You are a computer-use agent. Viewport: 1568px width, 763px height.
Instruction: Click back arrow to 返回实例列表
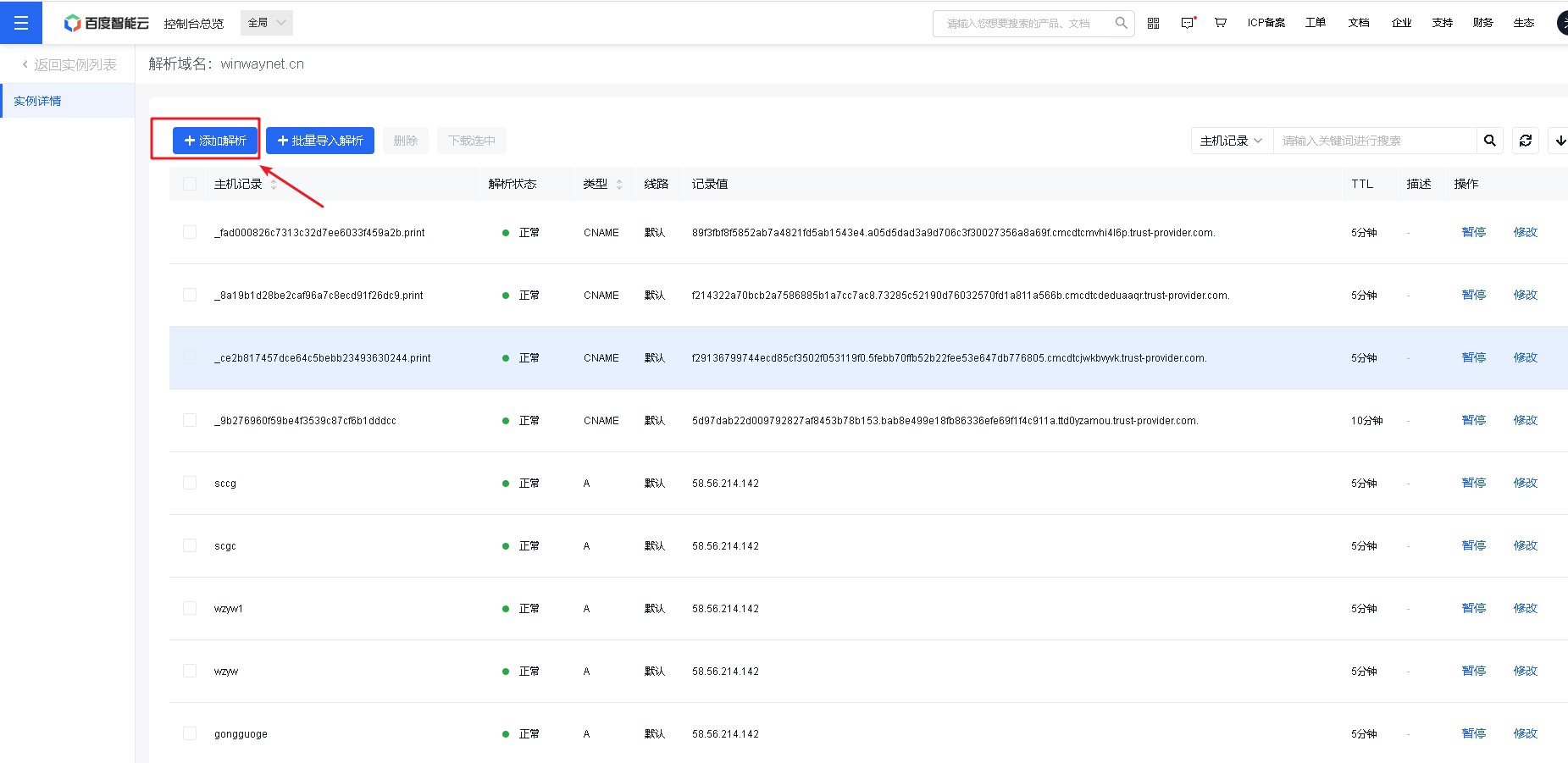(25, 64)
